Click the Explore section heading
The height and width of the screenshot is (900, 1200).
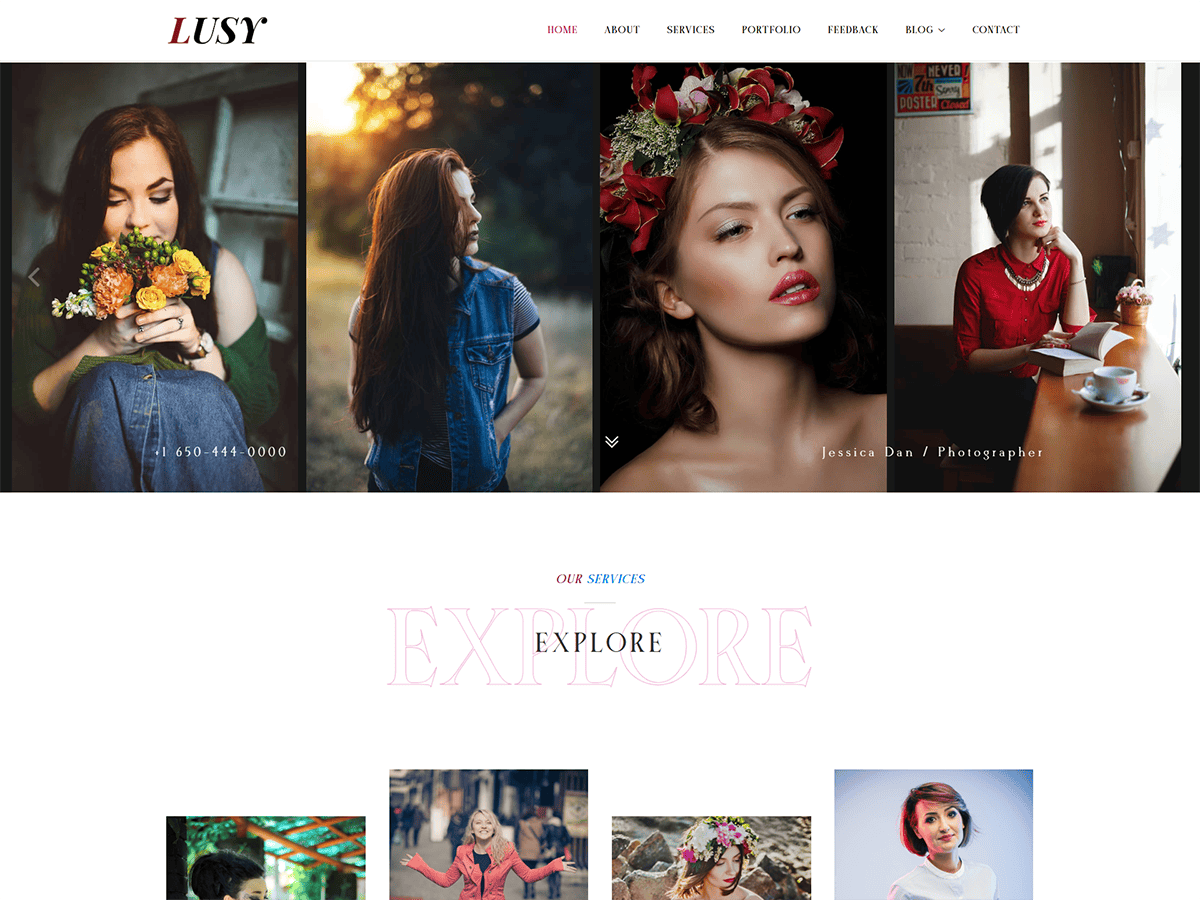599,643
